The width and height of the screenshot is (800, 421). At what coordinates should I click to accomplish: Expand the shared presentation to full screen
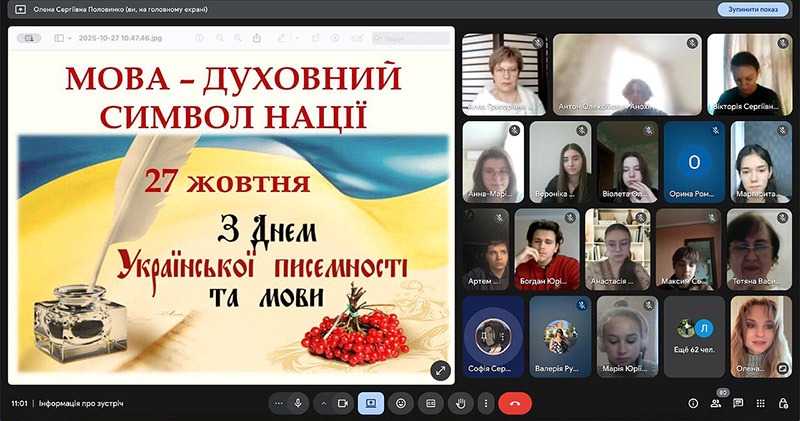point(440,370)
